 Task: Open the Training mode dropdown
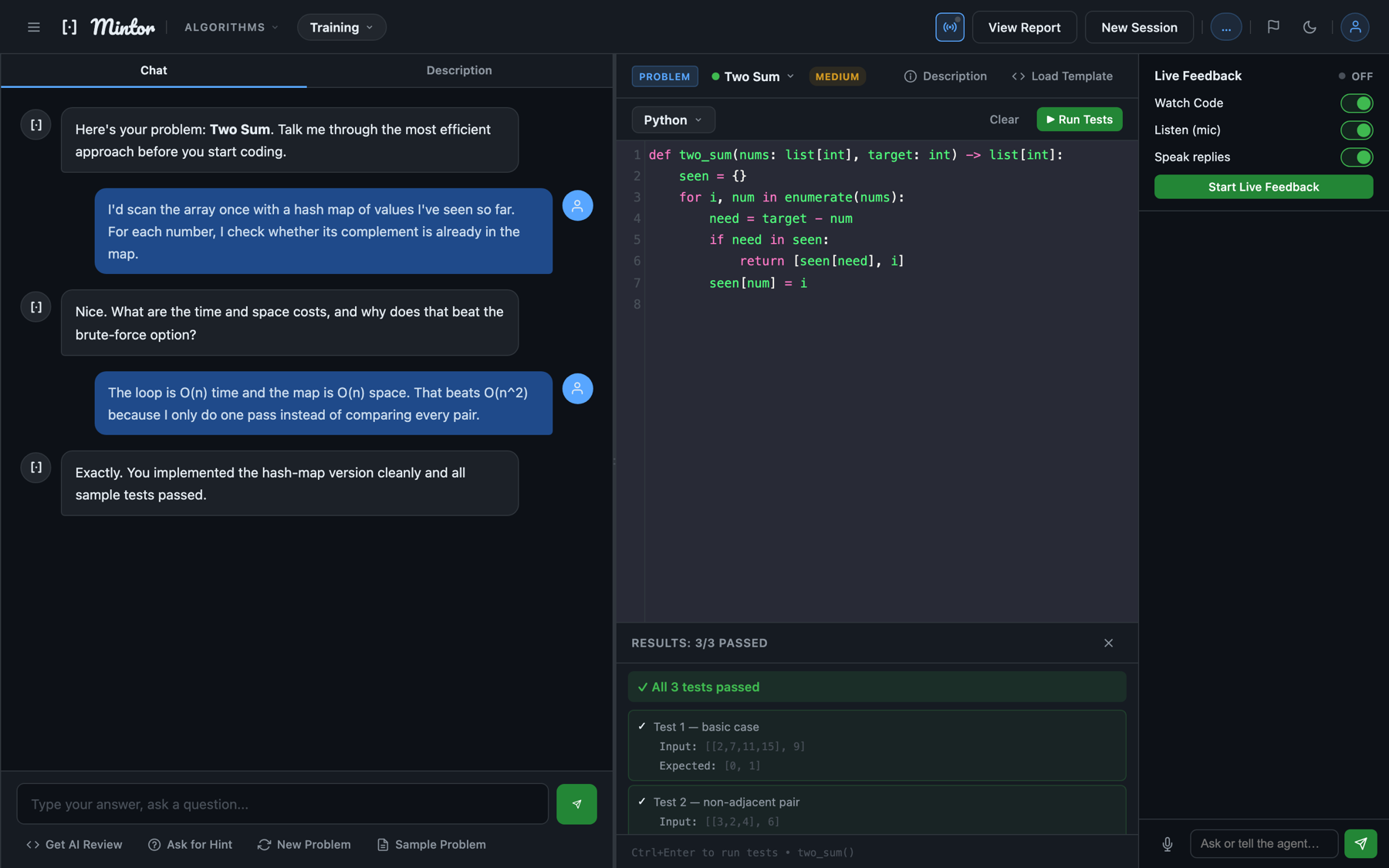[341, 27]
